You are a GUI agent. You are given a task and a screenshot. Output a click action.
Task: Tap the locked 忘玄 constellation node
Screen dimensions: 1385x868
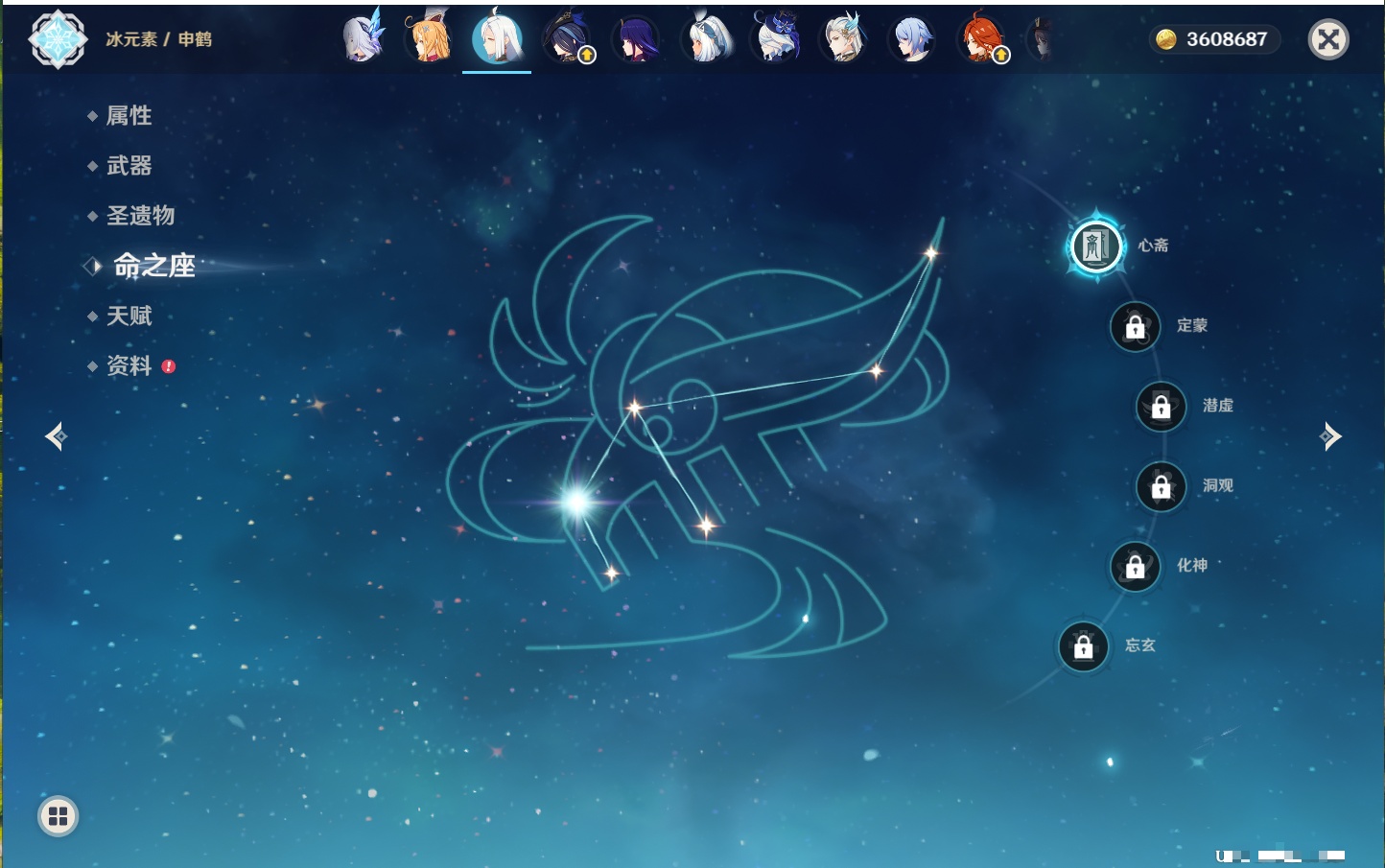(1083, 646)
